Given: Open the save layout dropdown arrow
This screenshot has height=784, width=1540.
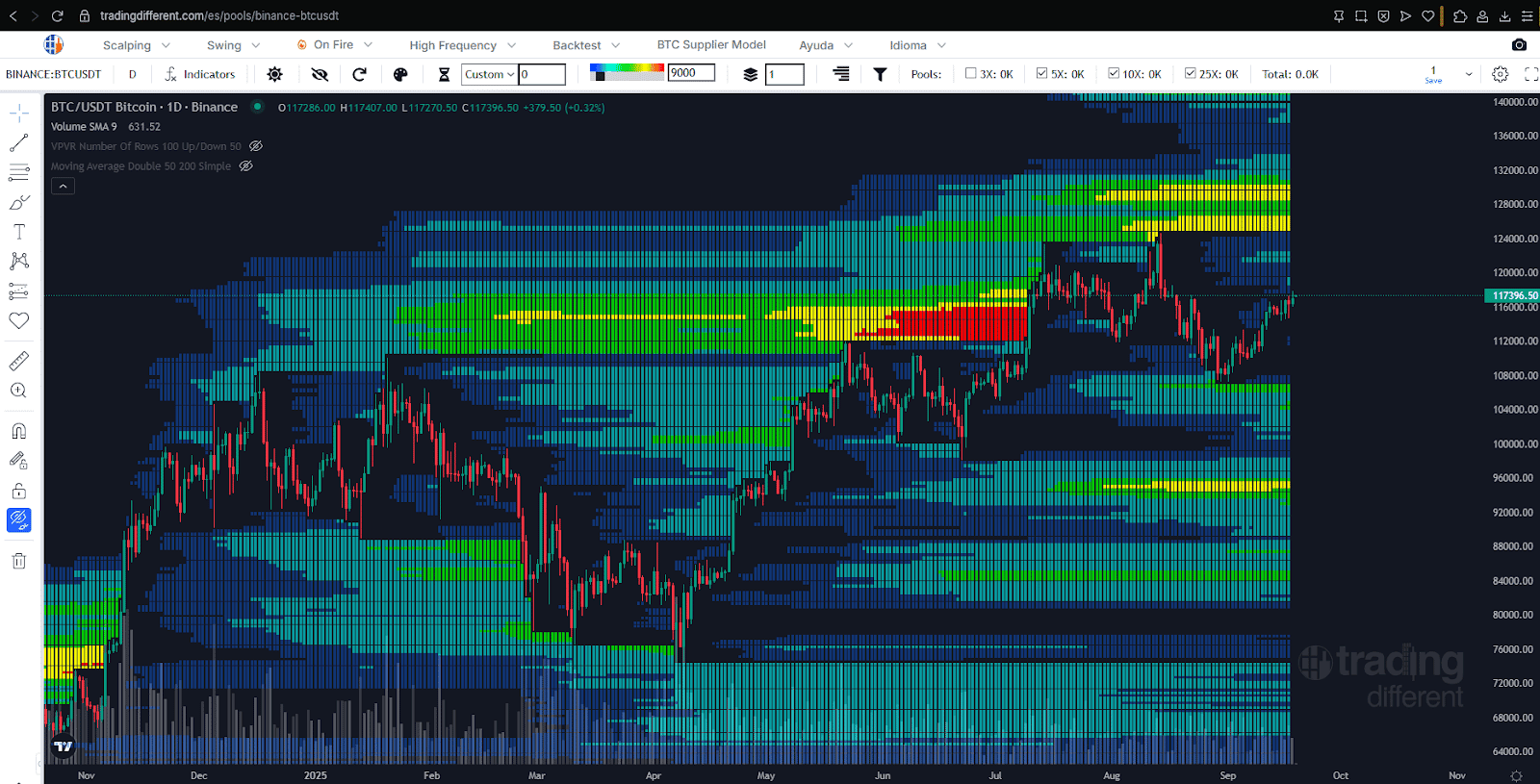Looking at the screenshot, I should [1469, 74].
